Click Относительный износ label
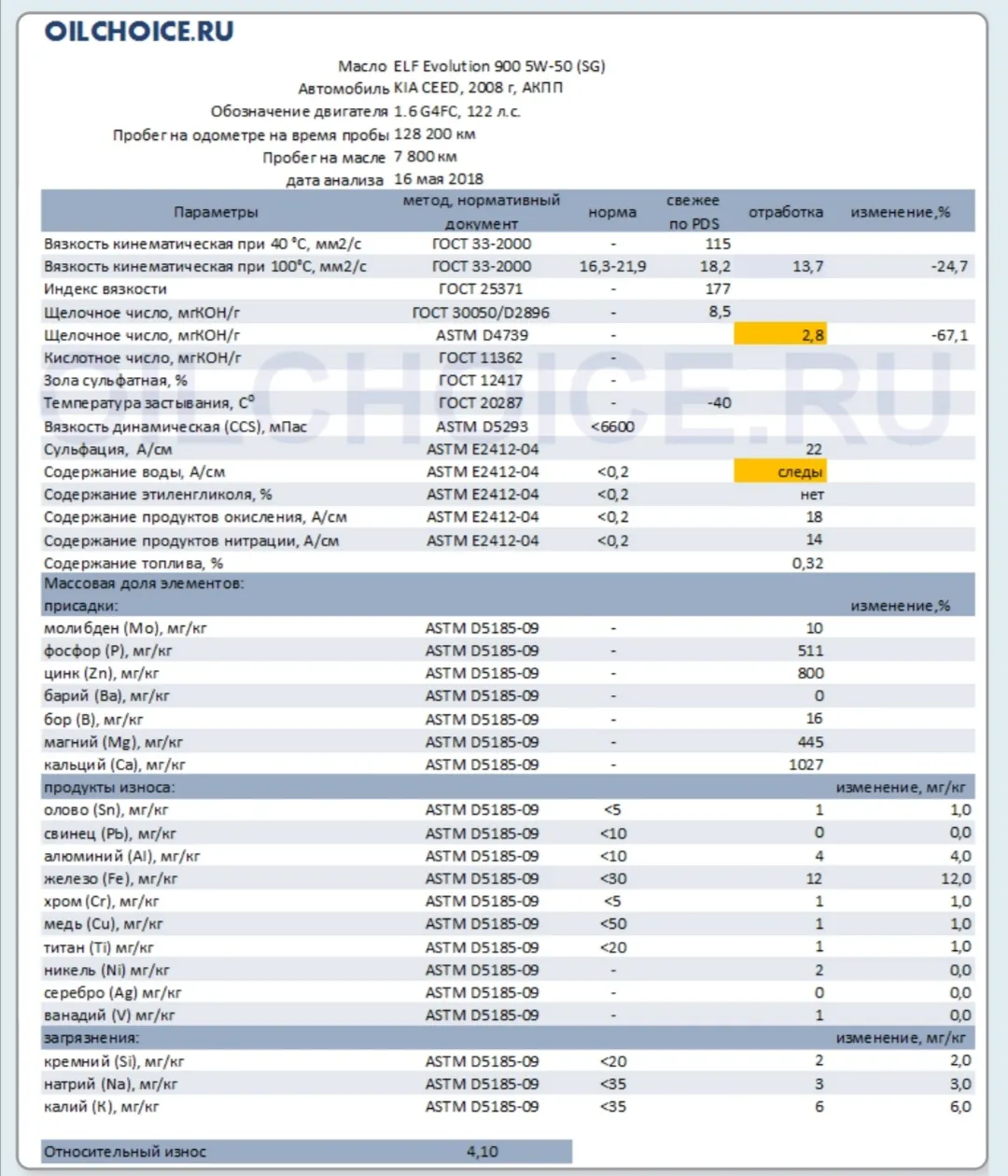 125,1152
